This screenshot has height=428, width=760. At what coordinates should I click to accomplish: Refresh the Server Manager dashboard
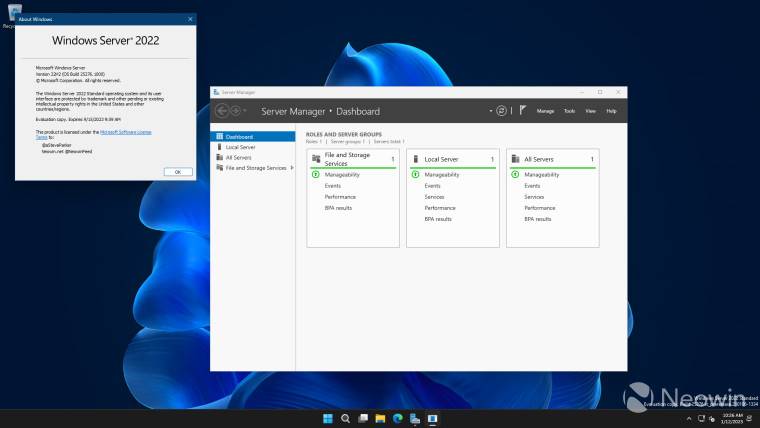pos(501,111)
